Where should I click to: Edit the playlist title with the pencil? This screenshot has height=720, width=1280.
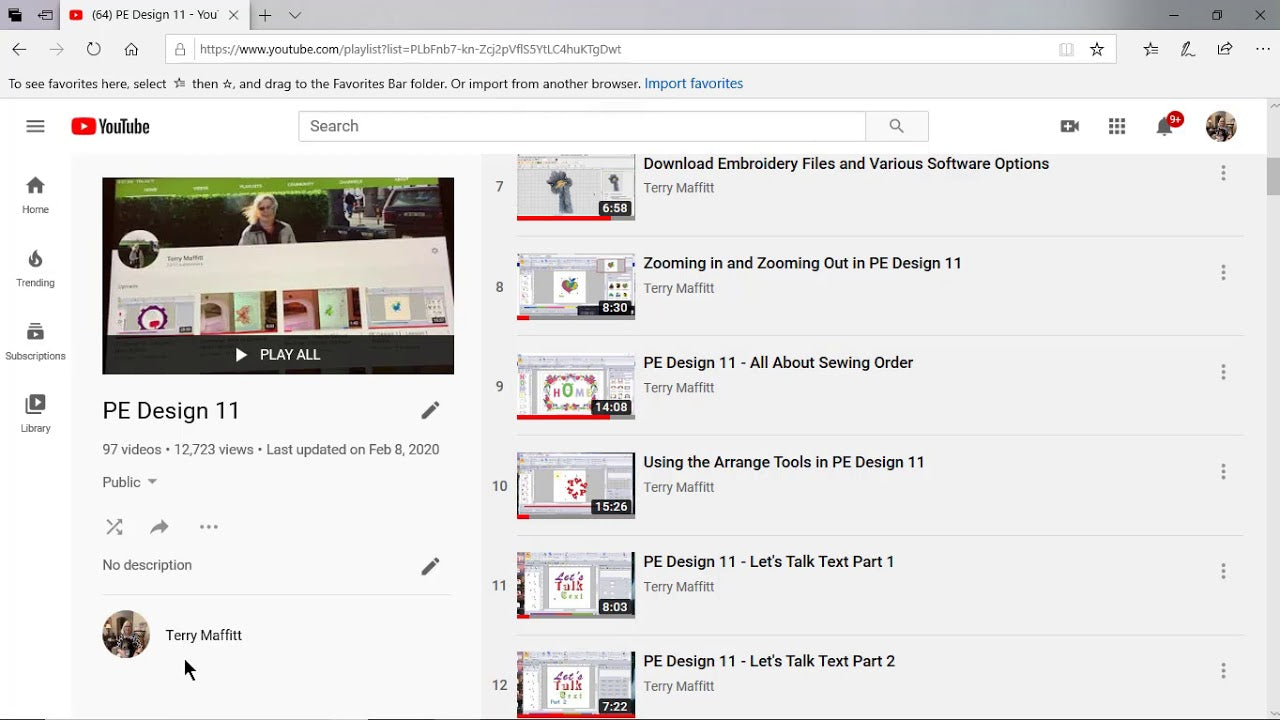(x=430, y=410)
